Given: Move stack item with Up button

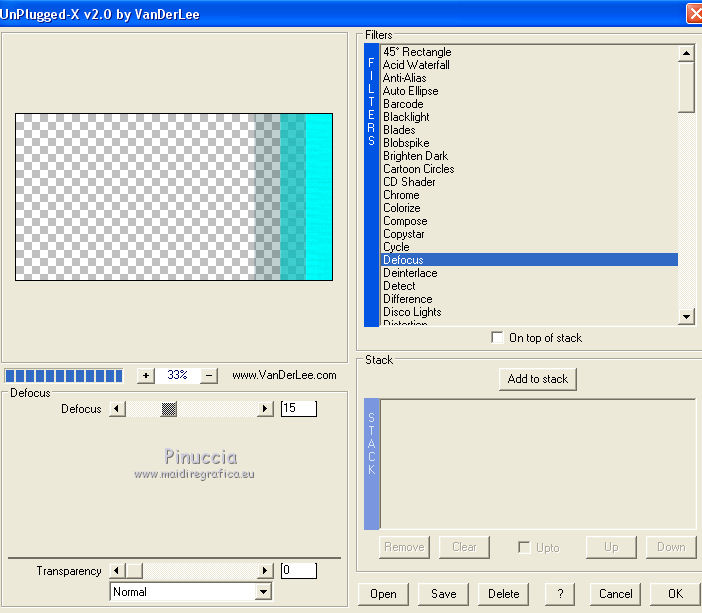Looking at the screenshot, I should pos(611,547).
